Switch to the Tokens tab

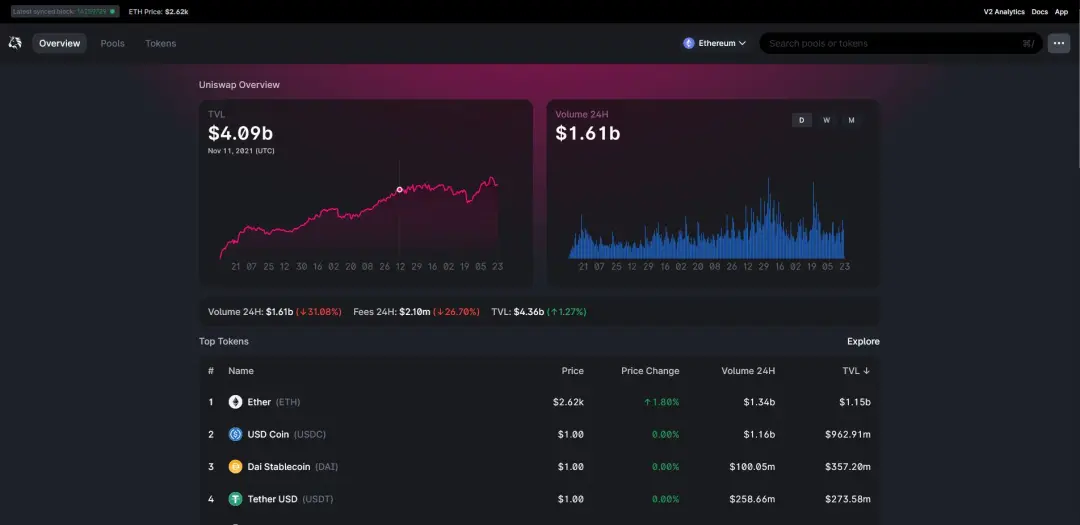pos(160,43)
